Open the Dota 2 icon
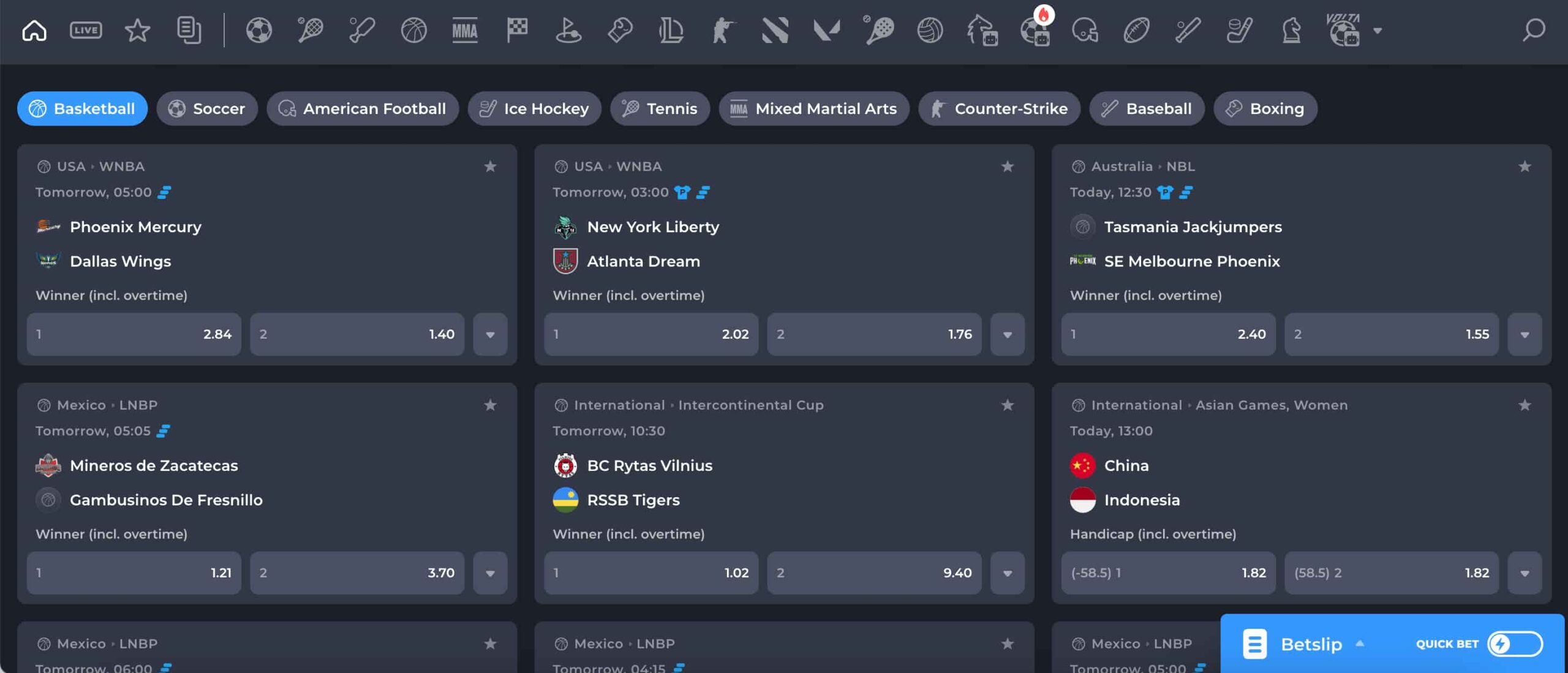 point(775,30)
